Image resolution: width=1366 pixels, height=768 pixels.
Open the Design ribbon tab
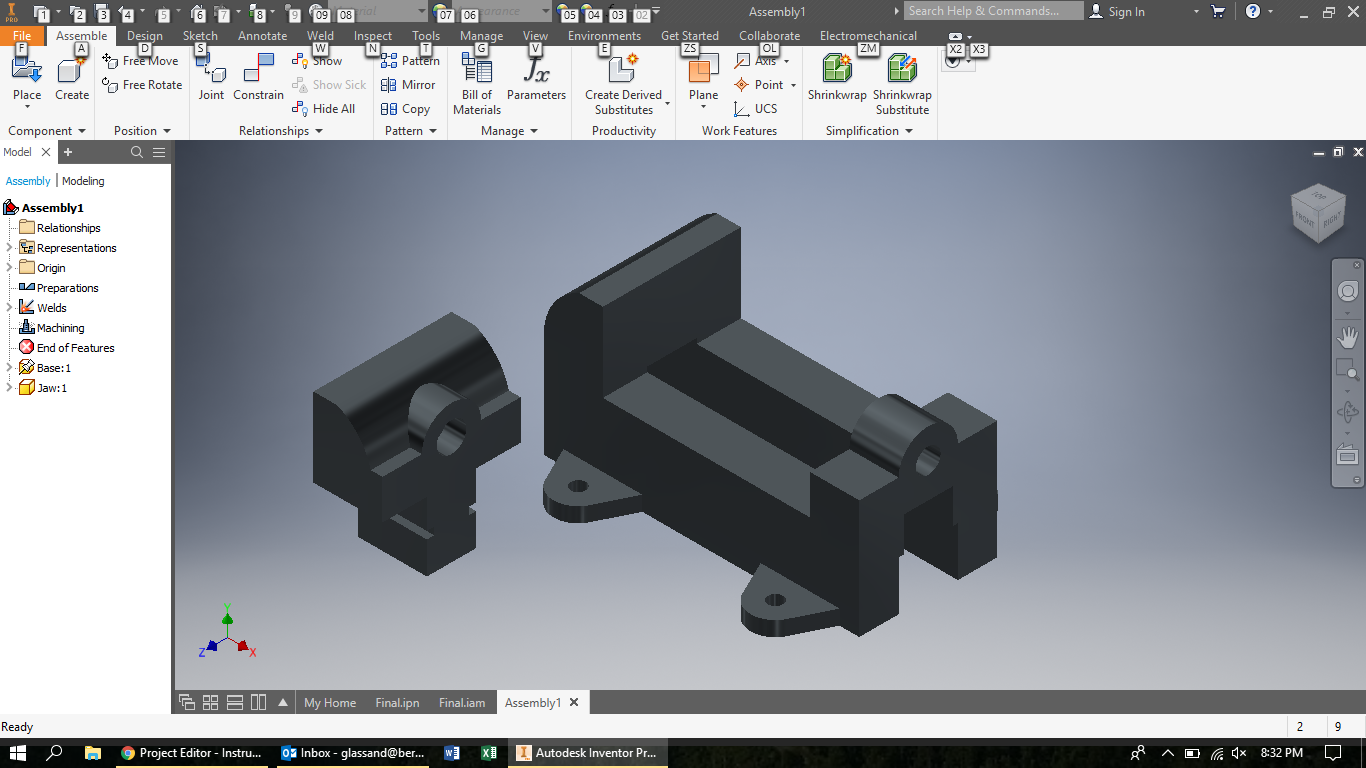145,36
